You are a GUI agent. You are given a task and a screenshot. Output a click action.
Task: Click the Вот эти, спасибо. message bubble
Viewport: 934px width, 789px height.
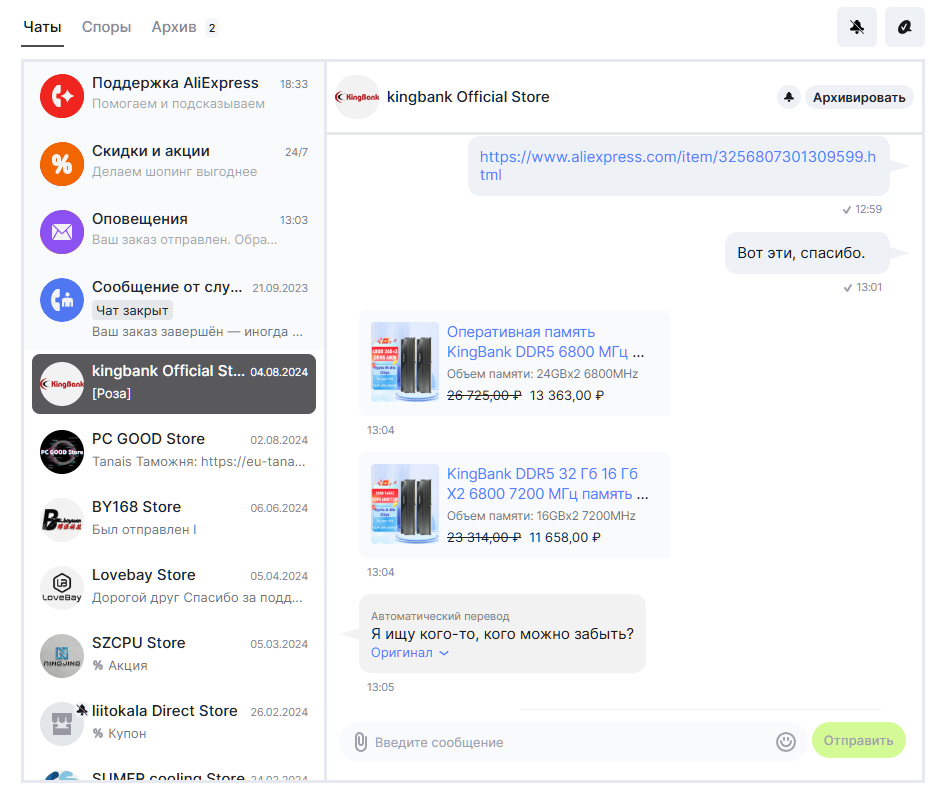tap(807, 253)
